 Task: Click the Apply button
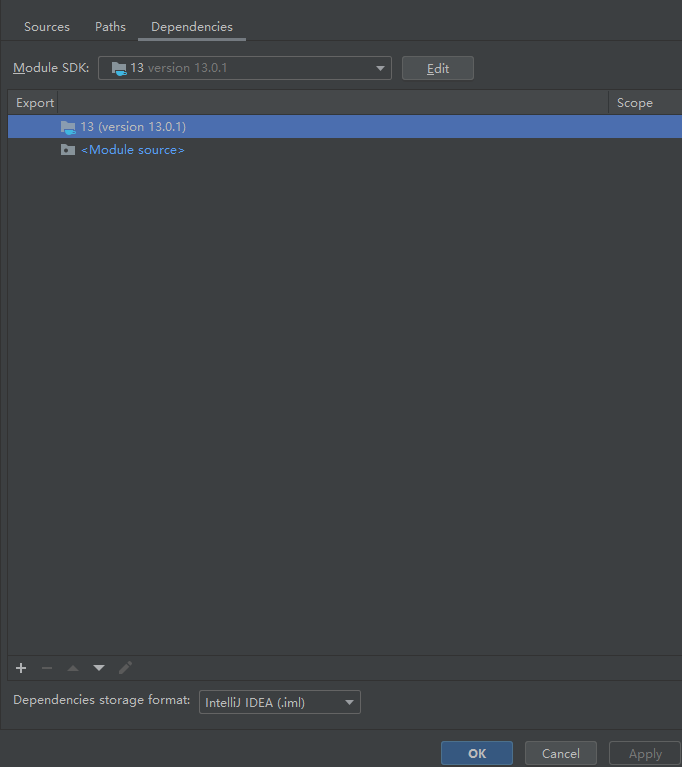tap(645, 754)
